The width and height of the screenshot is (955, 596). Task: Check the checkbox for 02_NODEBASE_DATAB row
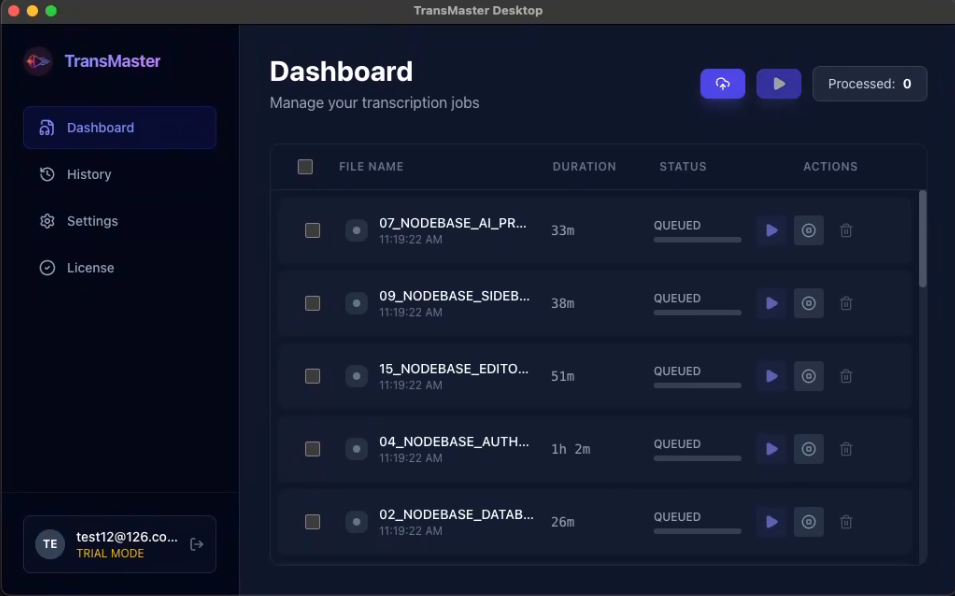(312, 522)
